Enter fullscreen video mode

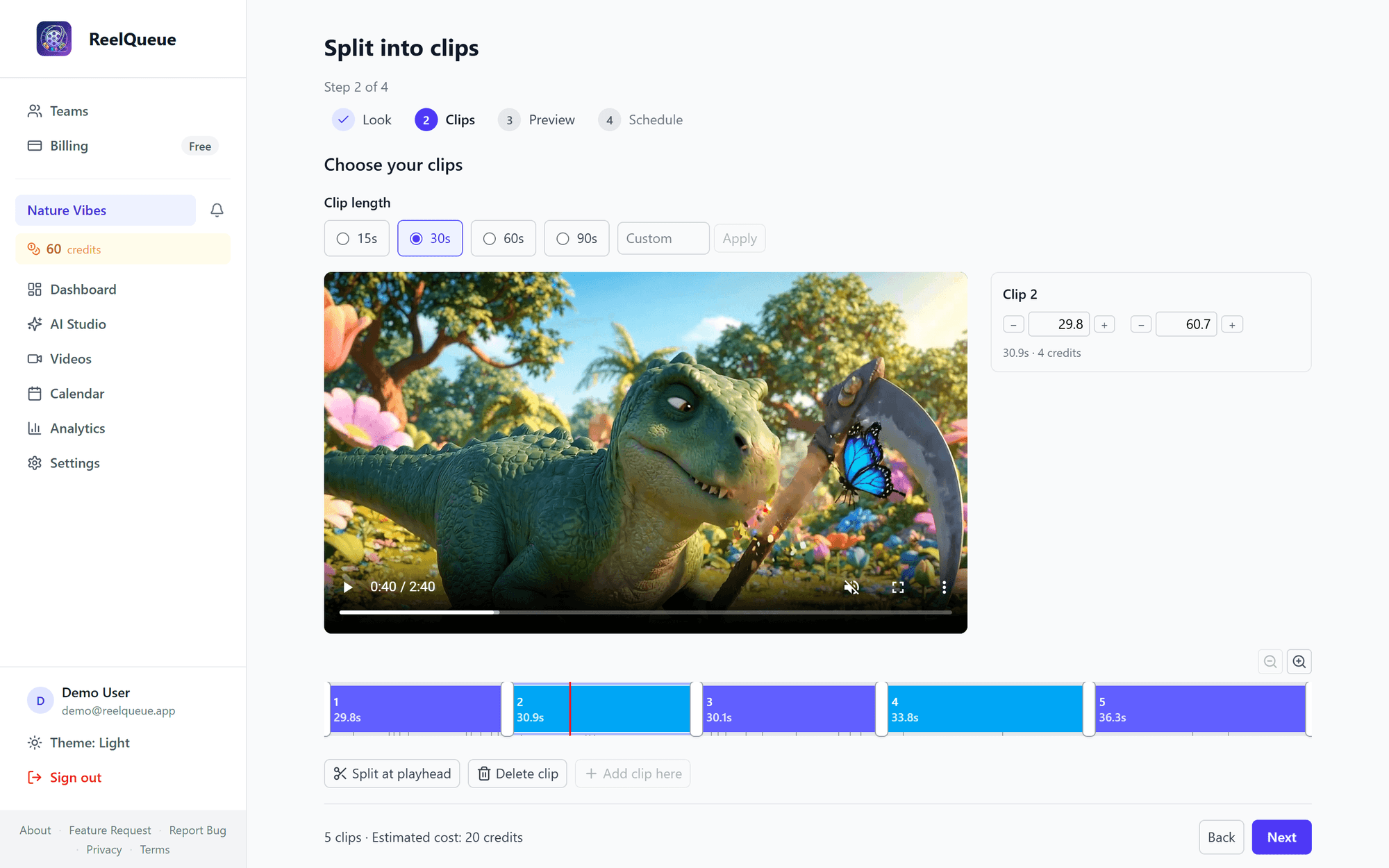pyautogui.click(x=898, y=587)
